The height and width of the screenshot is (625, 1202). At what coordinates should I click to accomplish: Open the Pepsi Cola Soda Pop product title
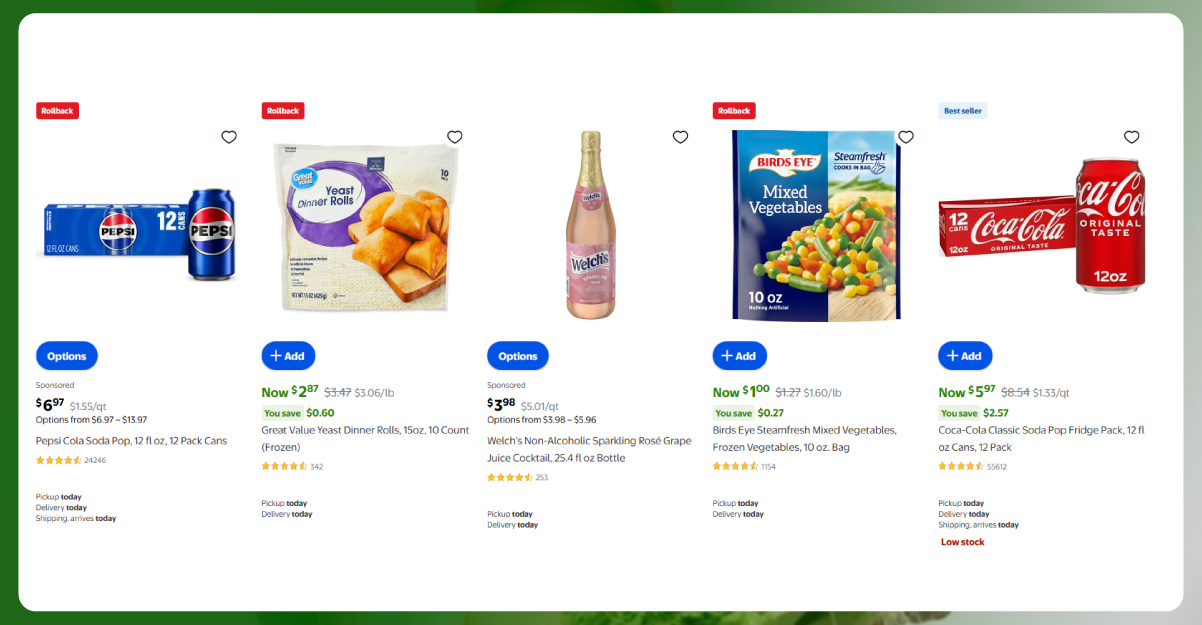point(130,440)
